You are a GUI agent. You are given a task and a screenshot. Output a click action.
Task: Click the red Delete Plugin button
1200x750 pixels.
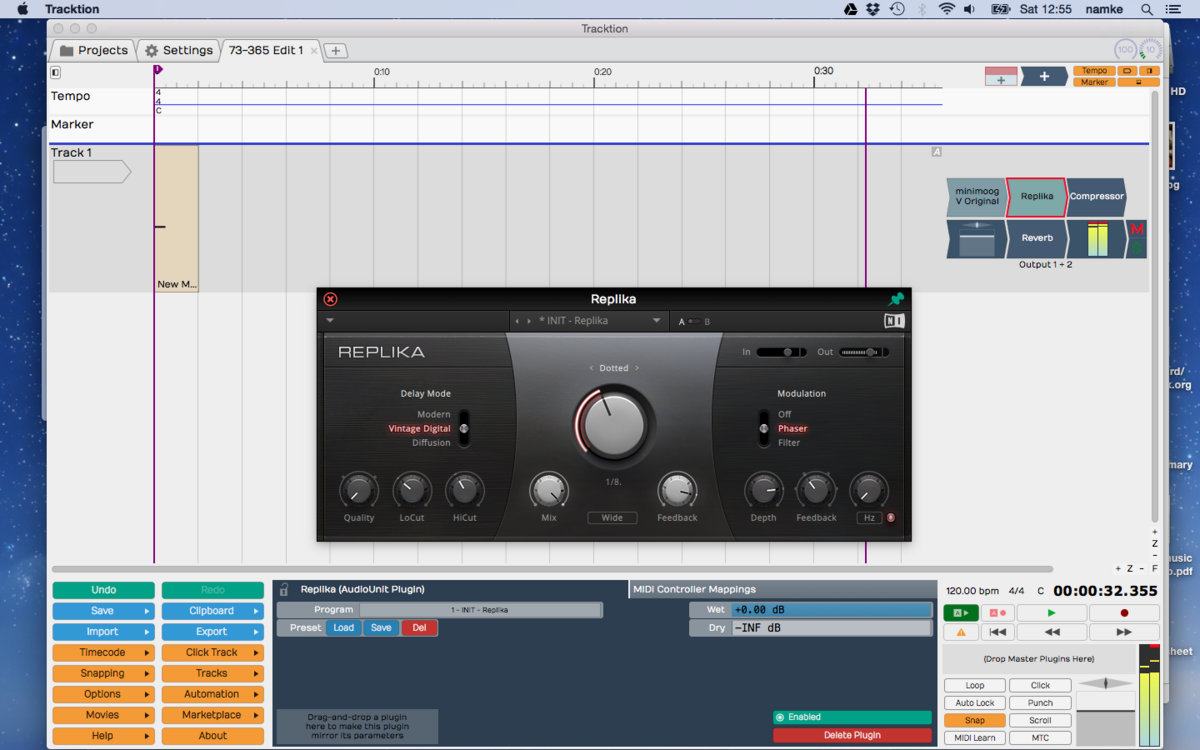click(x=851, y=735)
